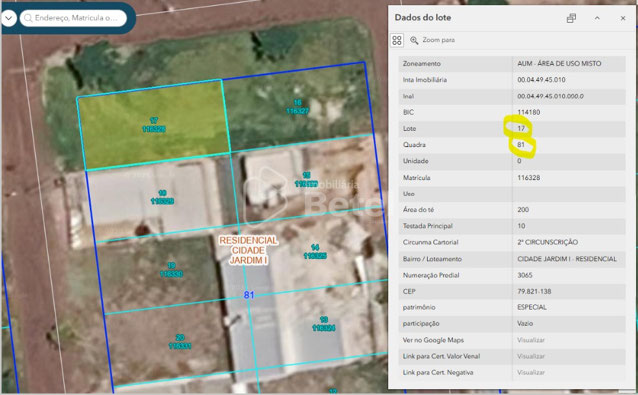Select lot 13 with matrícula 116324
Image resolution: width=638 pixels, height=395 pixels.
324,323
